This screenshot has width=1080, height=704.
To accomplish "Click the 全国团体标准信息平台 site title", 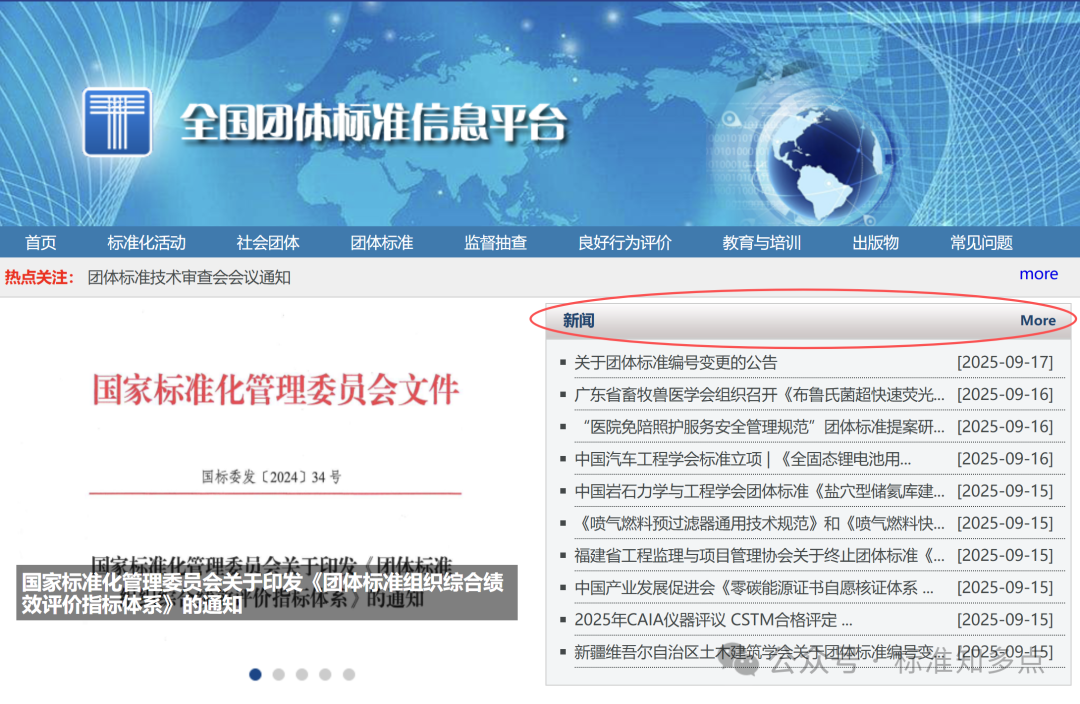I will click(x=374, y=123).
